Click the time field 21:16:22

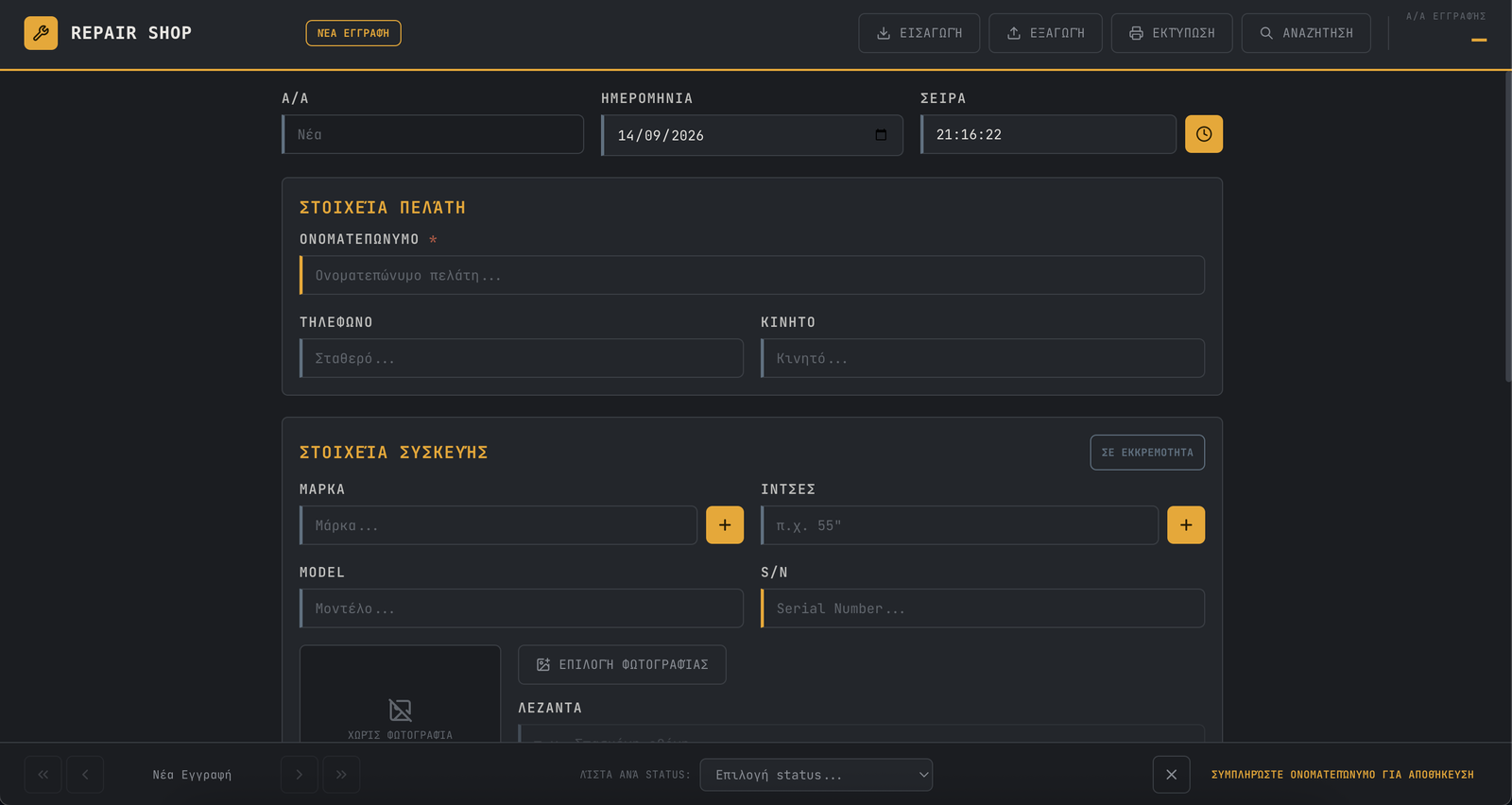tap(1049, 134)
